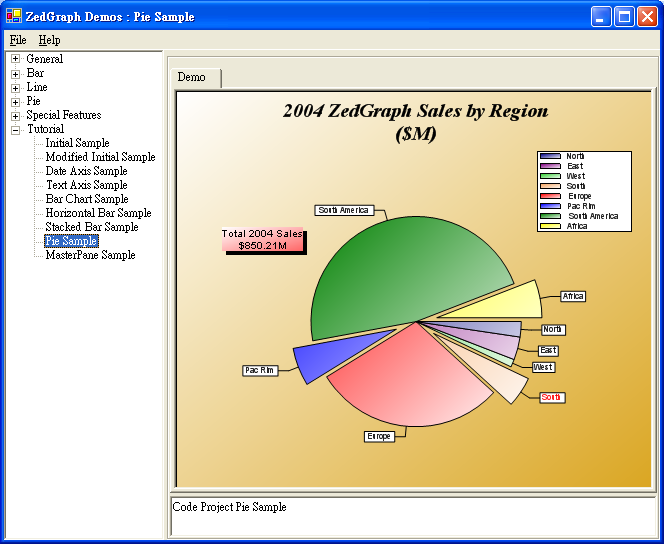
Task: Select the highlighted Pie Sample item
Action: click(72, 241)
